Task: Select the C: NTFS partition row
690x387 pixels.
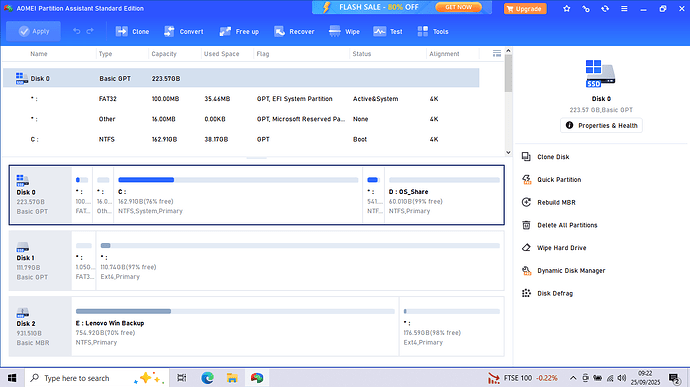Action: (x=241, y=139)
